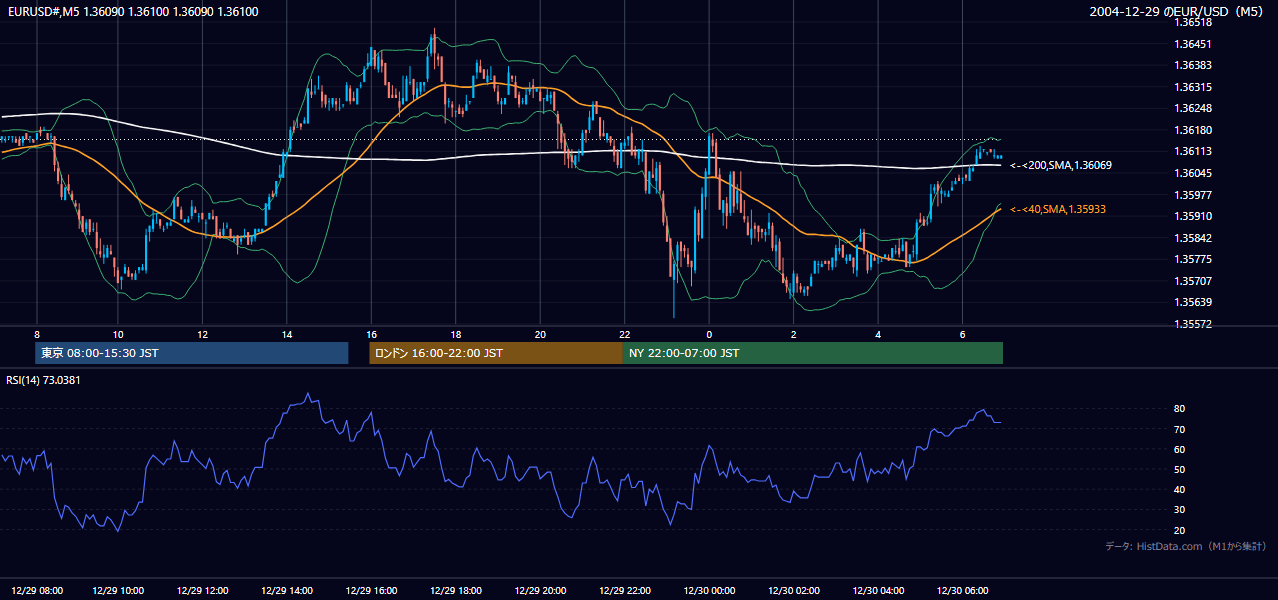The image size is (1278, 600).
Task: Click price axis label 1.35775
Action: tap(1194, 259)
